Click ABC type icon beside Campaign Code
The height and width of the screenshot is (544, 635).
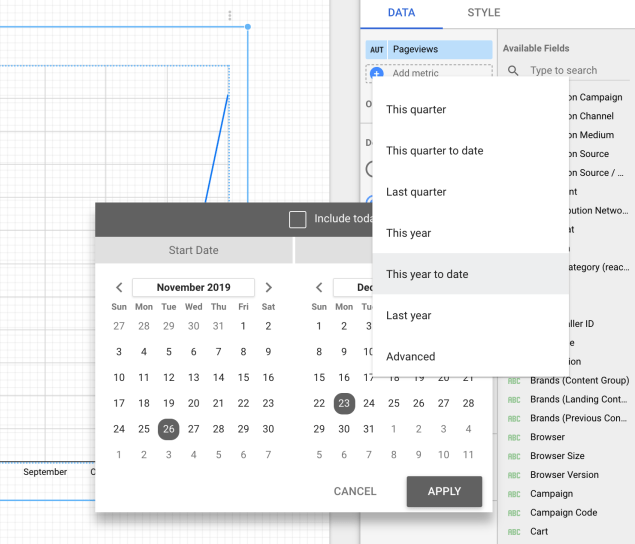click(x=514, y=513)
